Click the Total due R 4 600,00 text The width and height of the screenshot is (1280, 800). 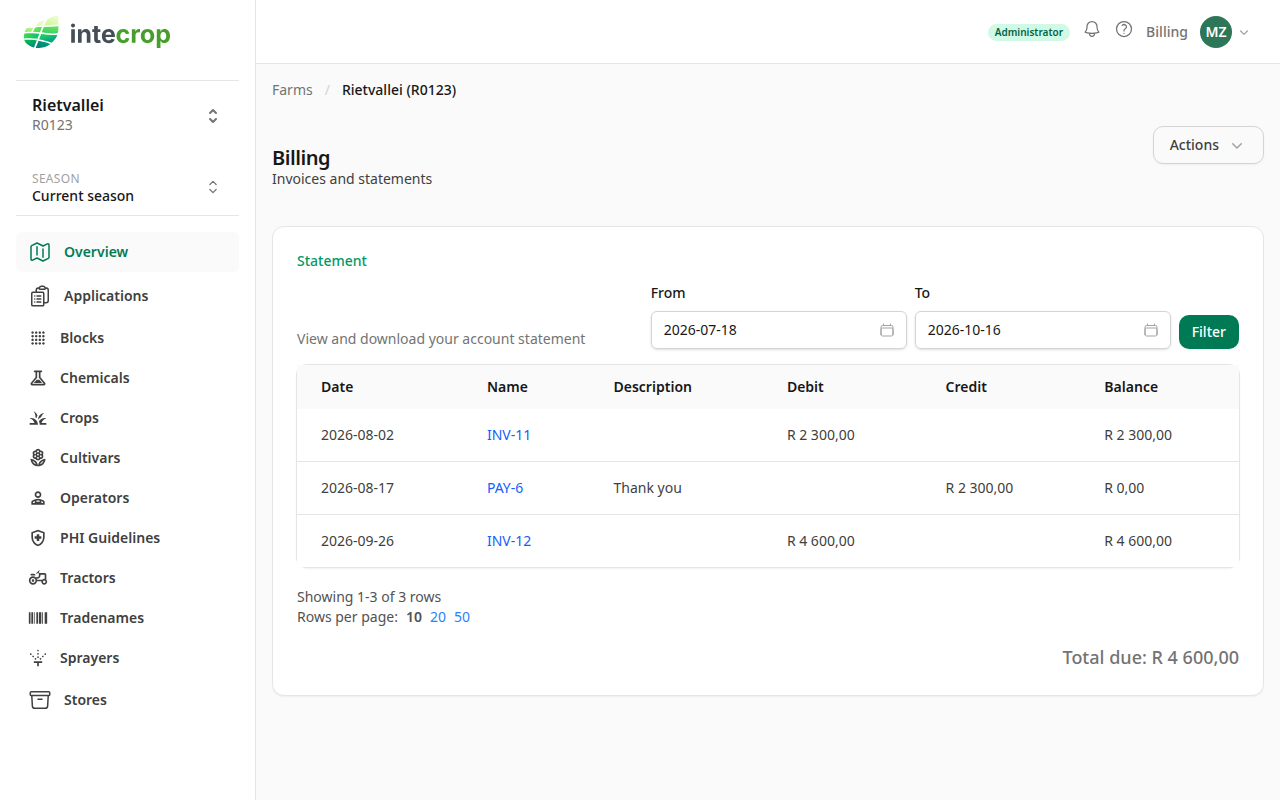tap(1151, 658)
